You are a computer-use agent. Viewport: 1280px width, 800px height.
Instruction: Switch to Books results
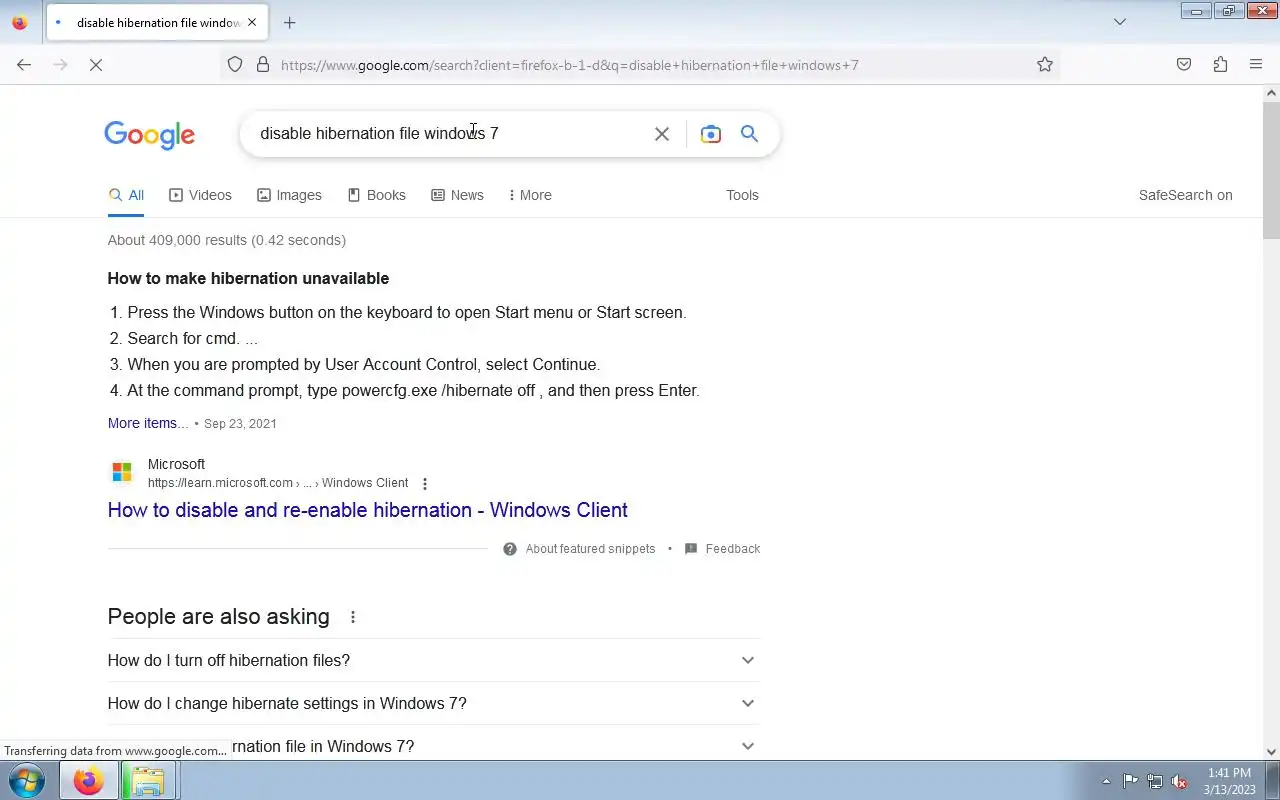coord(376,195)
